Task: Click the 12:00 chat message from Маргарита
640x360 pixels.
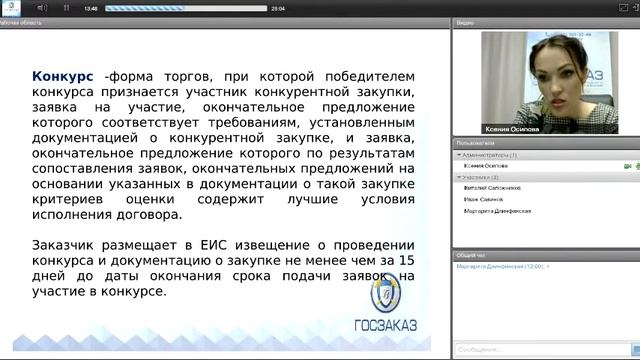Action: [x=502, y=266]
